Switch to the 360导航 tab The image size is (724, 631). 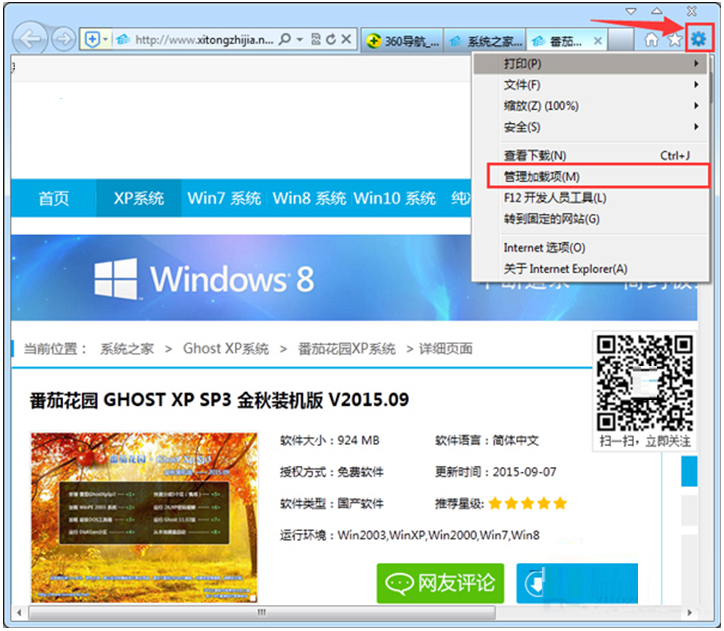coord(402,41)
